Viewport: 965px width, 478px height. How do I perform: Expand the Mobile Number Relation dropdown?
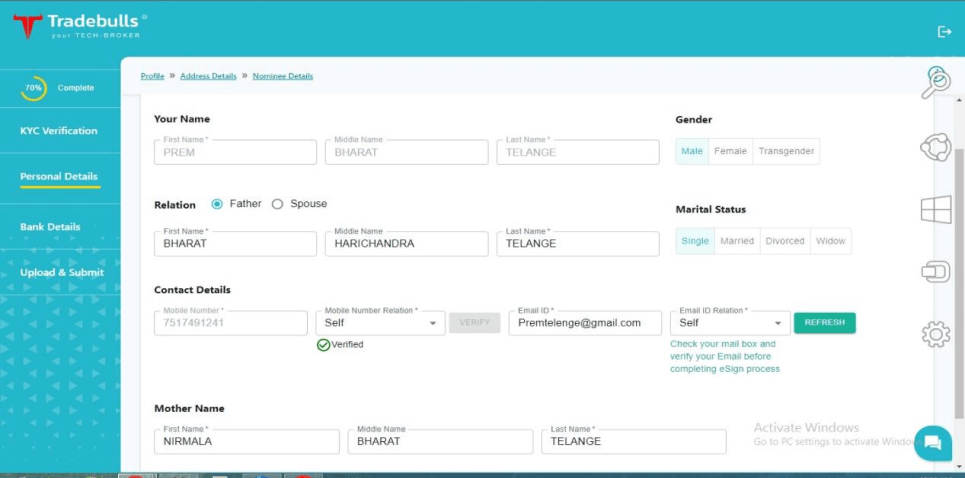[381, 323]
